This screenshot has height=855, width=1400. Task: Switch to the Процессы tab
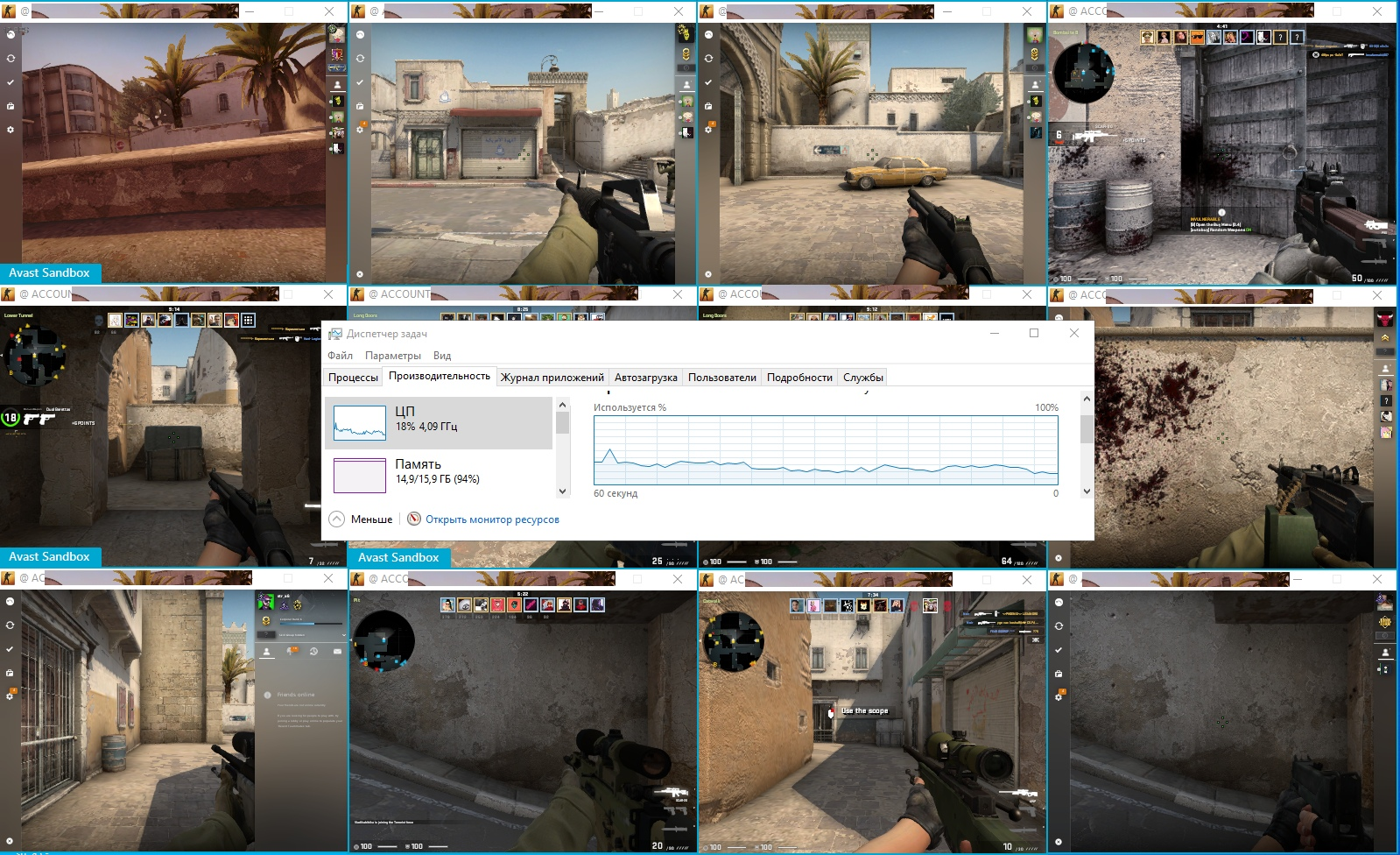(353, 378)
